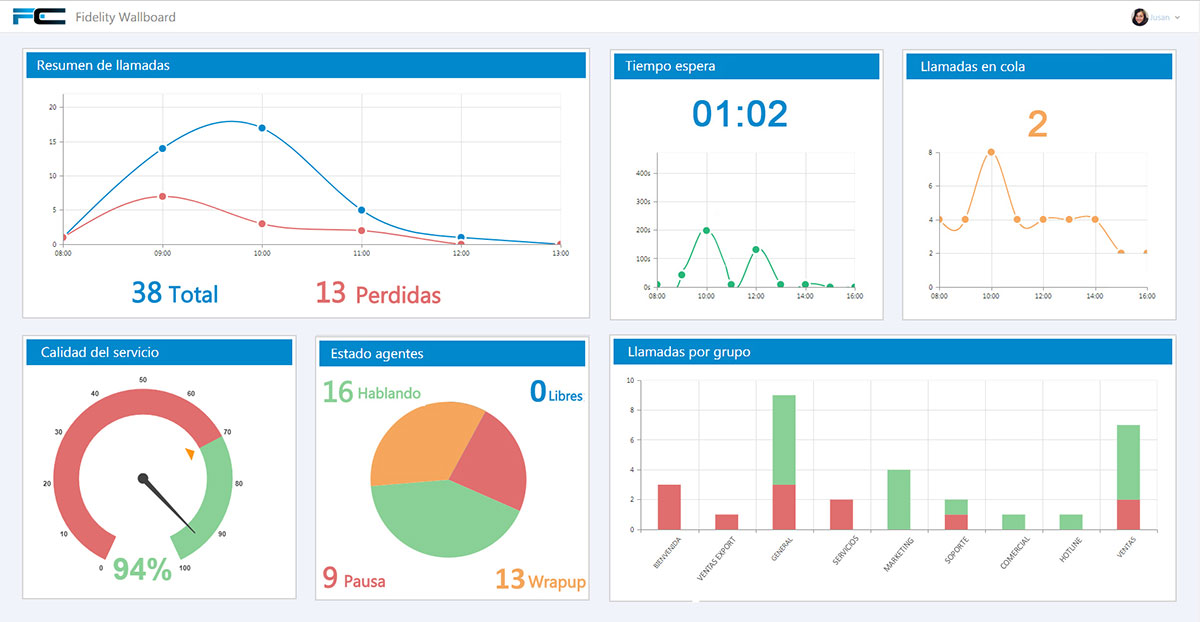Open the Llamadas por grupo panel header

(x=892, y=352)
